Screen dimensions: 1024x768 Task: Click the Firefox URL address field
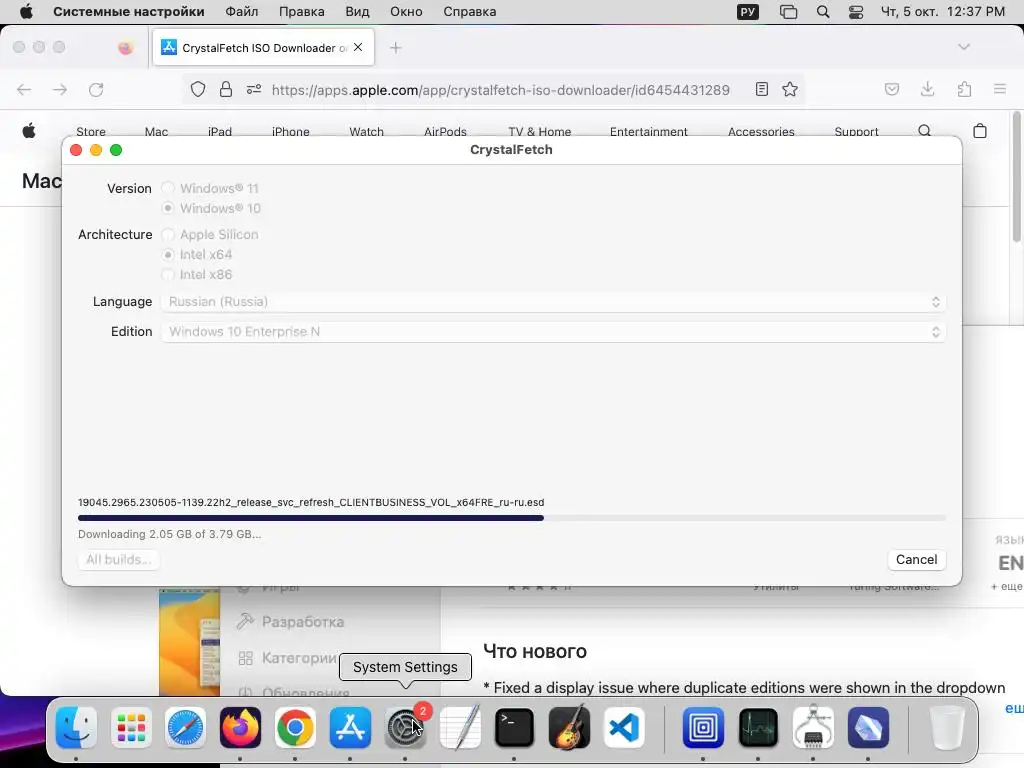coord(500,89)
